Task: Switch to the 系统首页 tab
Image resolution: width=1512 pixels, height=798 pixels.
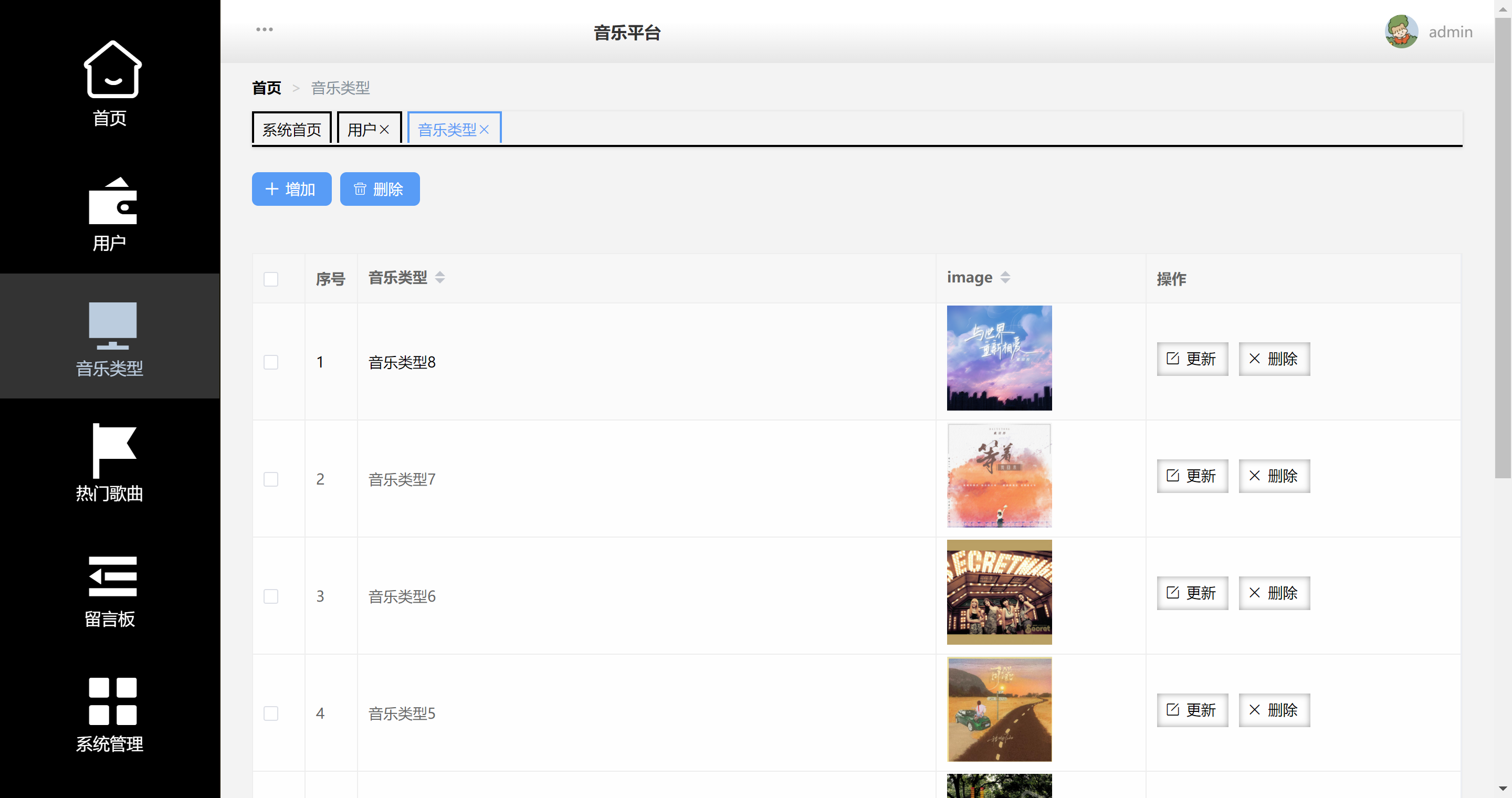Action: [x=292, y=130]
